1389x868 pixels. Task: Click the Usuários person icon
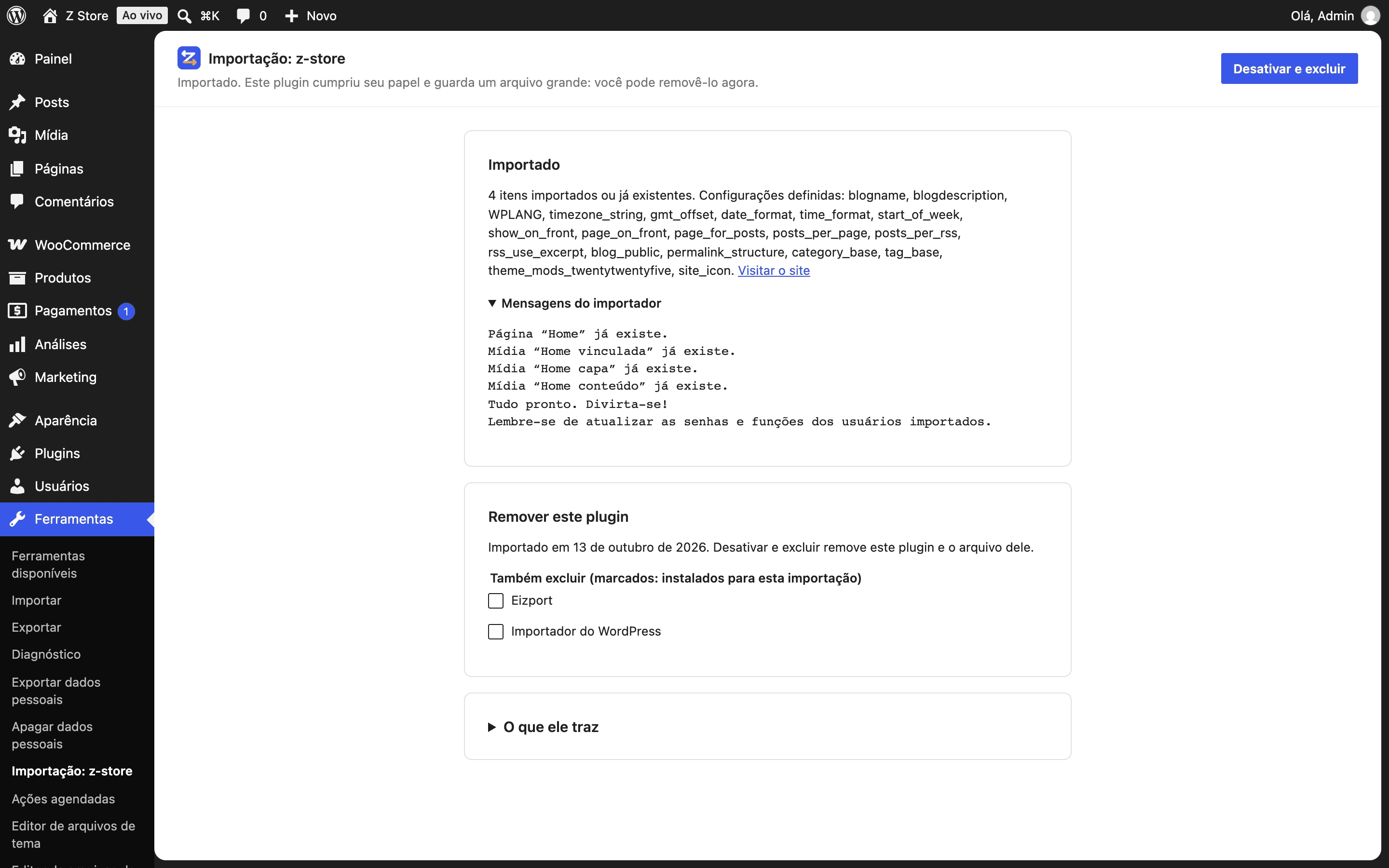click(x=17, y=486)
